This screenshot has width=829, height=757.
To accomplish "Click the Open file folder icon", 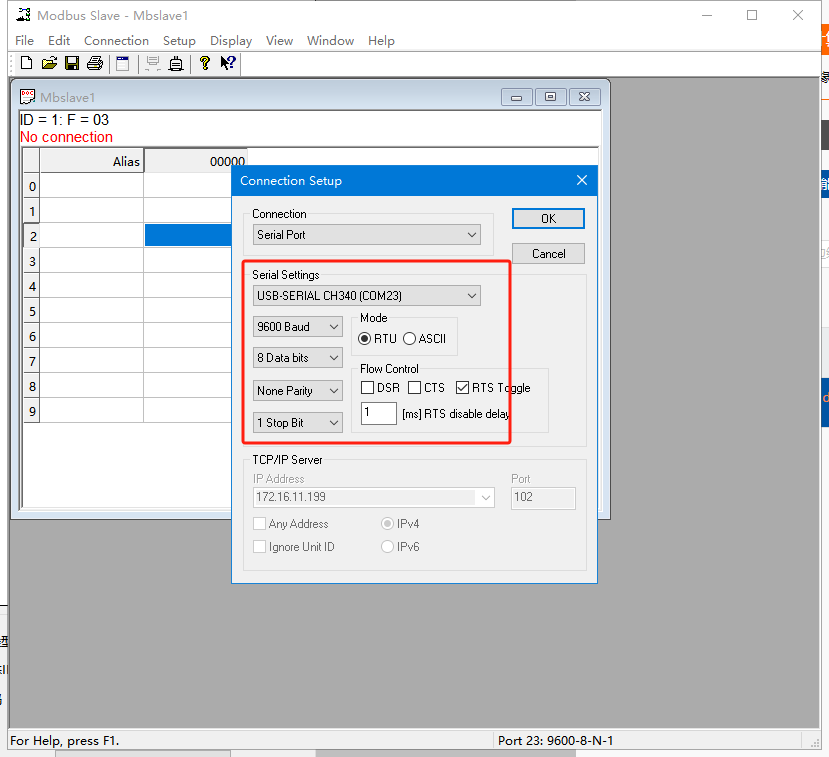I will [49, 64].
